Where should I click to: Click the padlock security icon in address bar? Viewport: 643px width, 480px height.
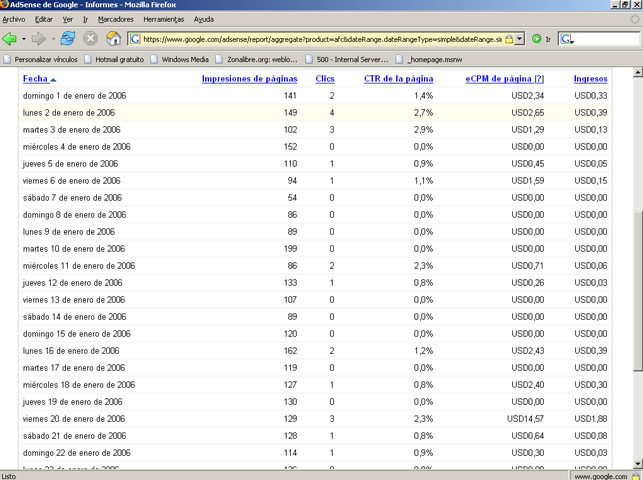(x=508, y=39)
